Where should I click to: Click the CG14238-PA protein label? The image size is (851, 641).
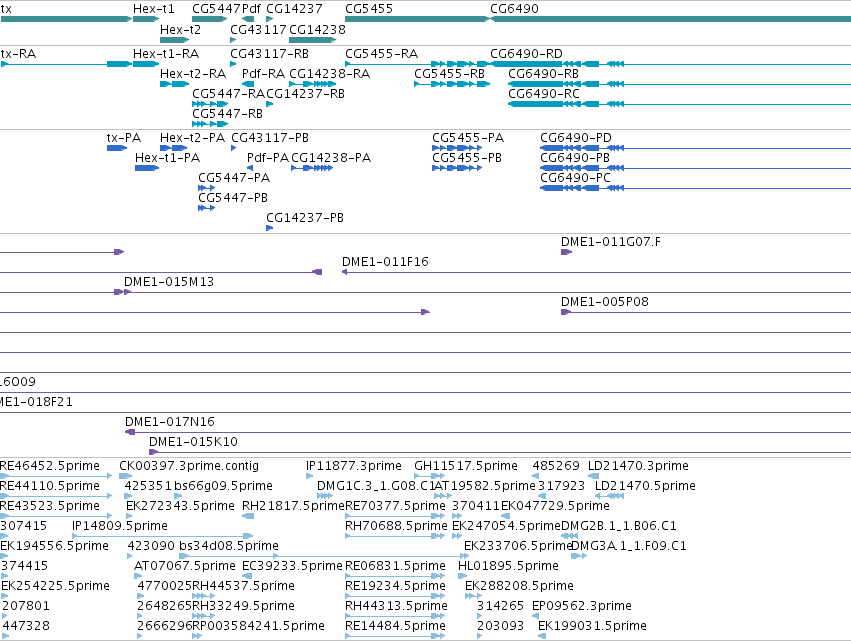point(331,158)
